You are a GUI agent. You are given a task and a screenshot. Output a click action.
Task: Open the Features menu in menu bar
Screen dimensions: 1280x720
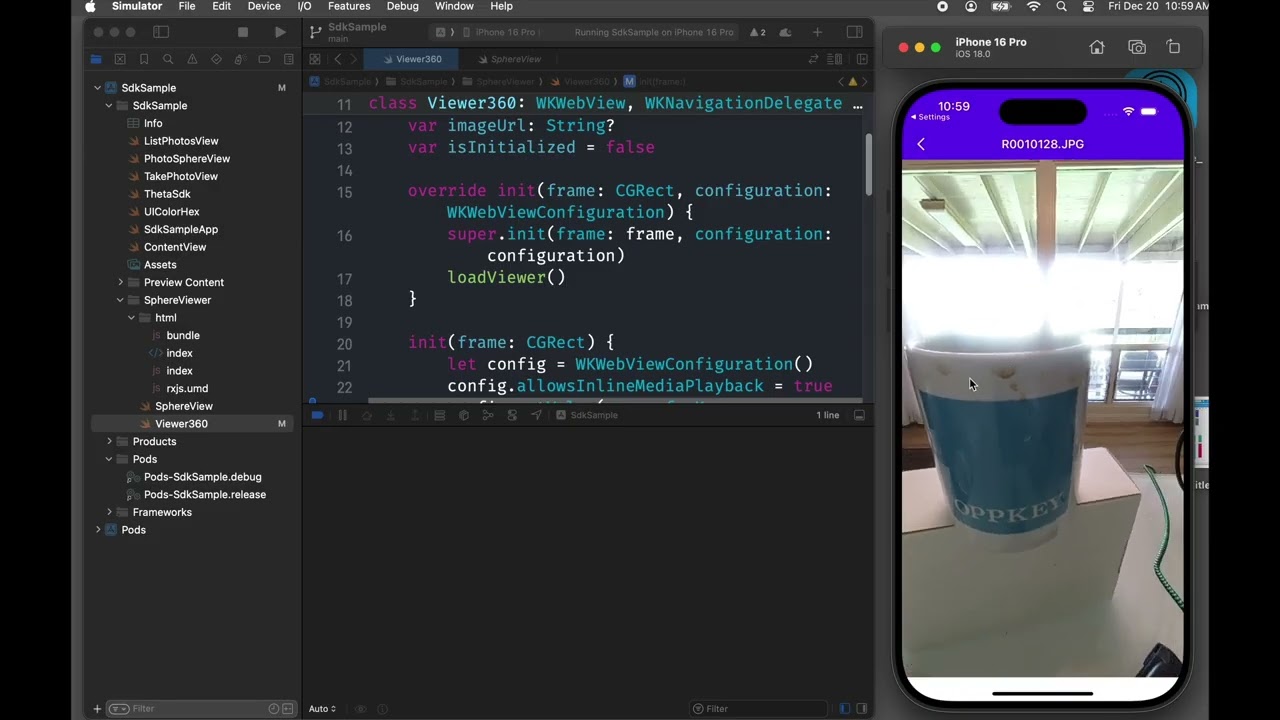click(x=349, y=6)
